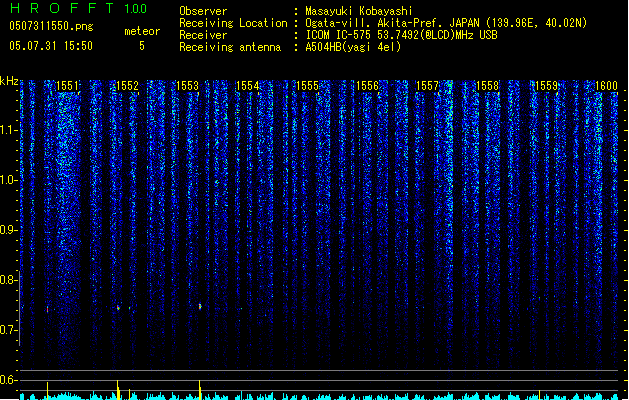Image resolution: width=629 pixels, height=400 pixels.
Task: Click the tallest yellow spike after 1553 in bottom graph
Action: [200, 390]
